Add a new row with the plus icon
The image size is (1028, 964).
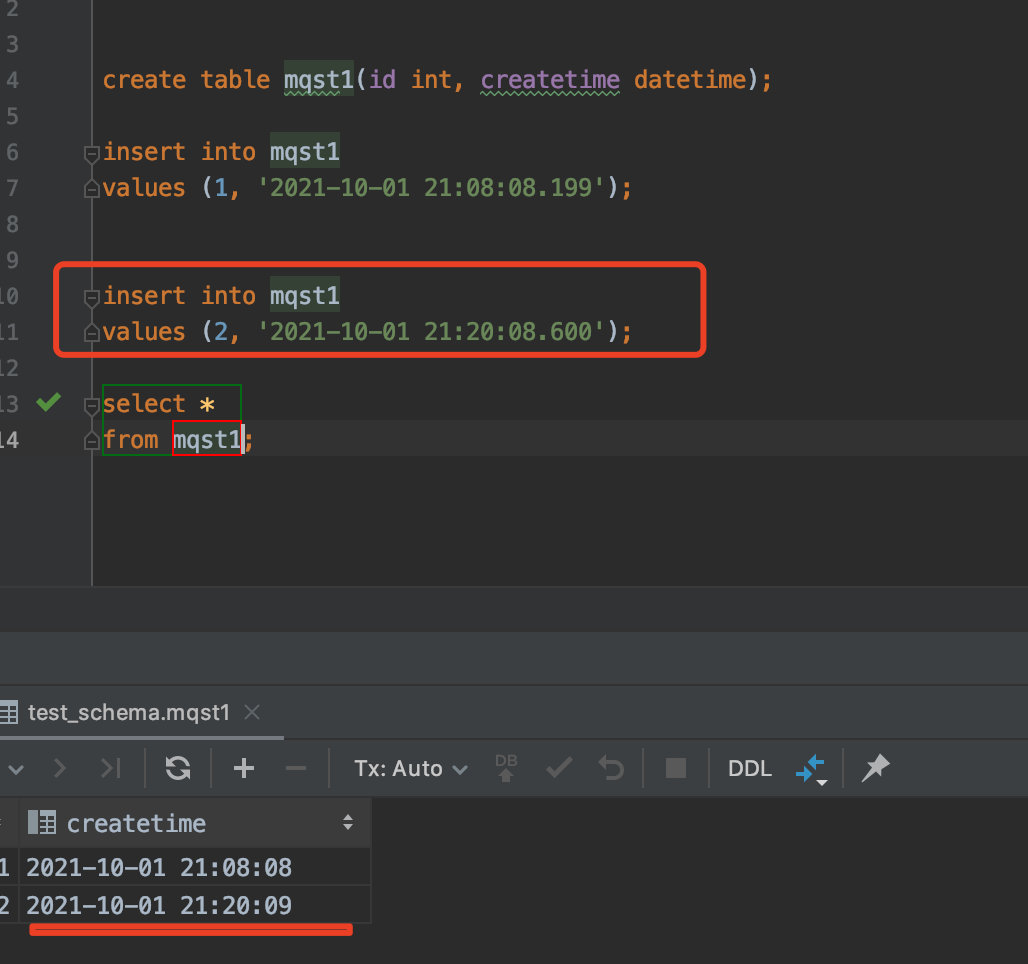243,768
